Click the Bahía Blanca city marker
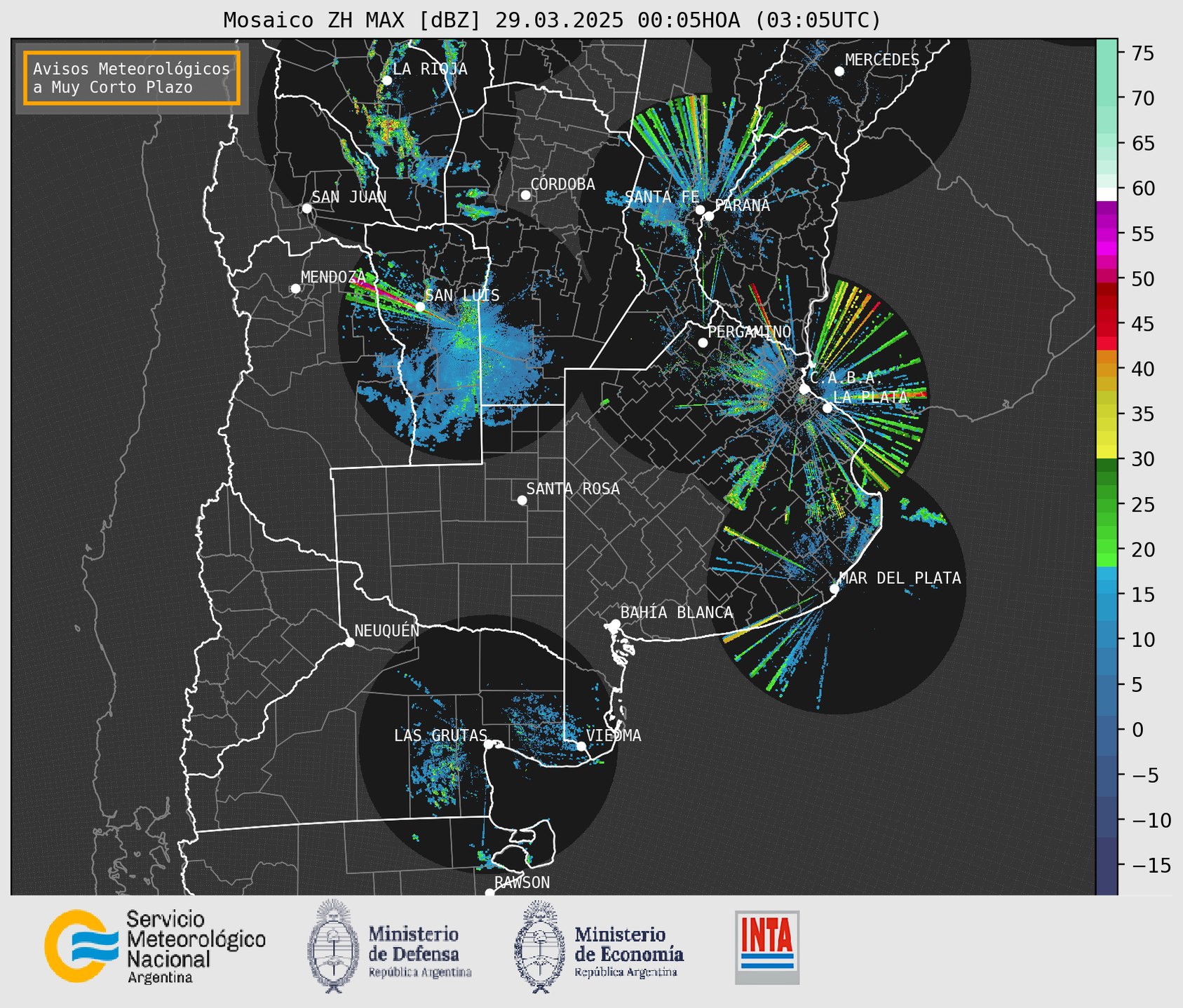The height and width of the screenshot is (1008, 1183). (615, 624)
